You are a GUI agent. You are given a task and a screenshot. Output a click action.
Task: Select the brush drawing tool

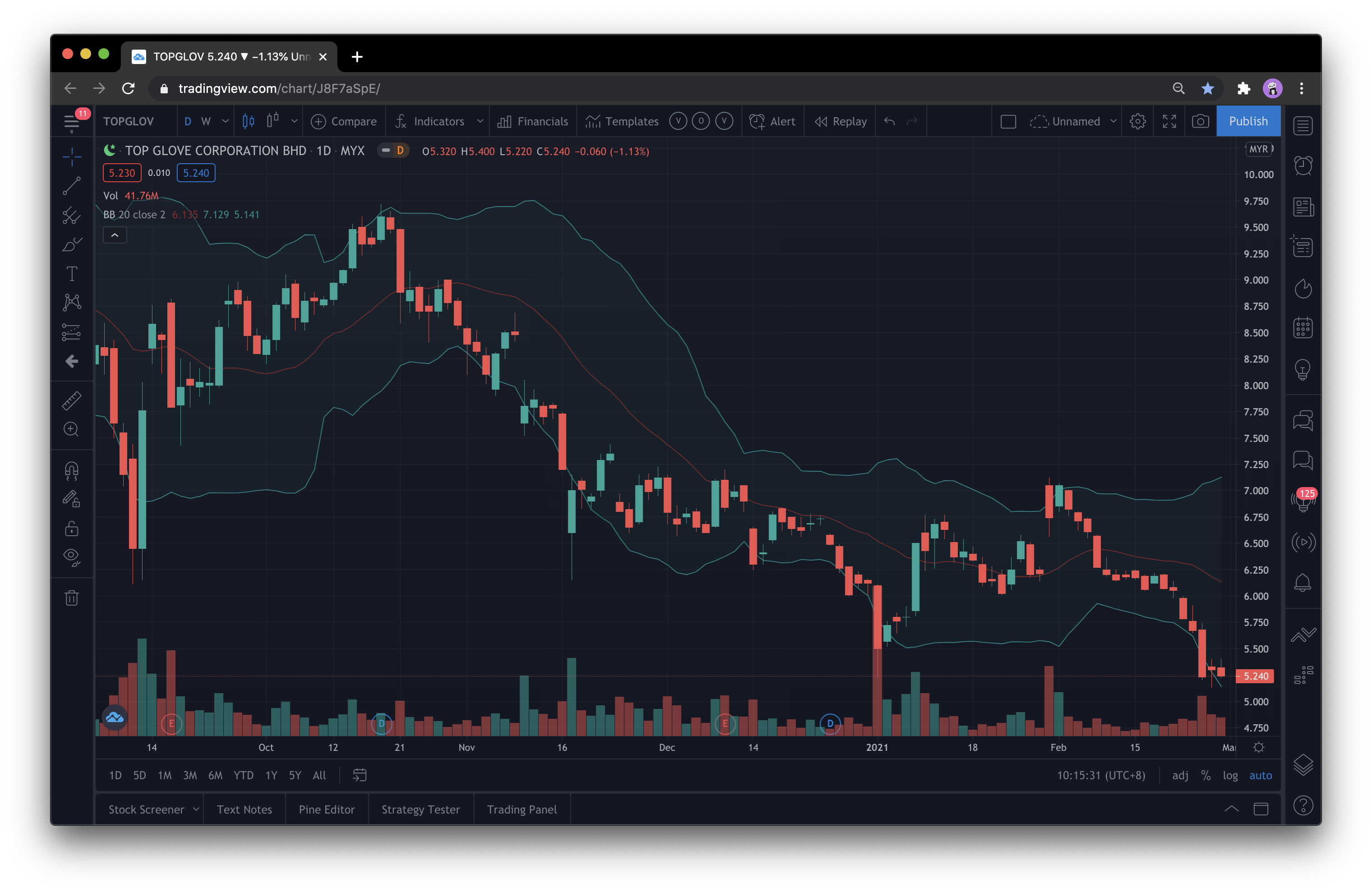[x=71, y=244]
